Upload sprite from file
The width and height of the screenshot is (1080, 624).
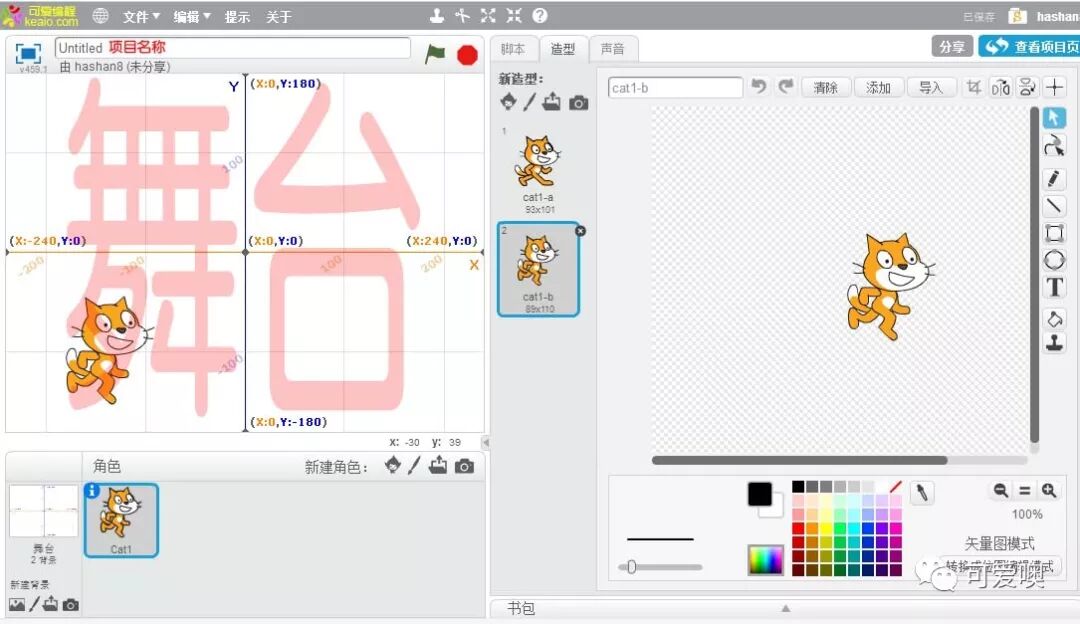click(x=438, y=466)
